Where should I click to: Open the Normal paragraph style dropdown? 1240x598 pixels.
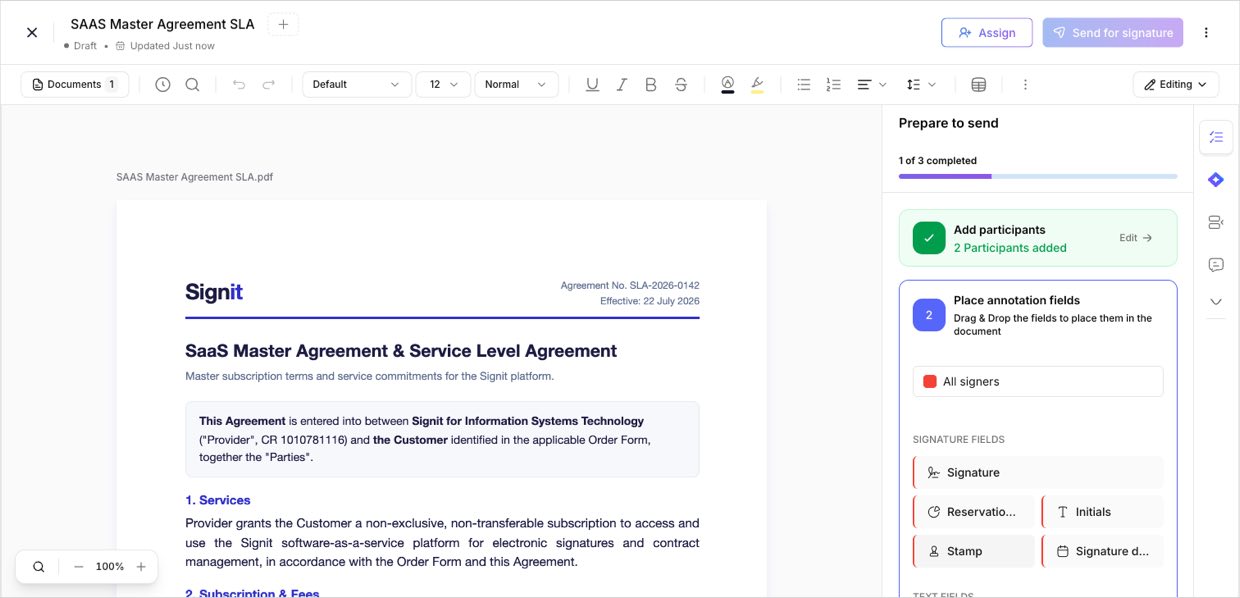pyautogui.click(x=516, y=84)
